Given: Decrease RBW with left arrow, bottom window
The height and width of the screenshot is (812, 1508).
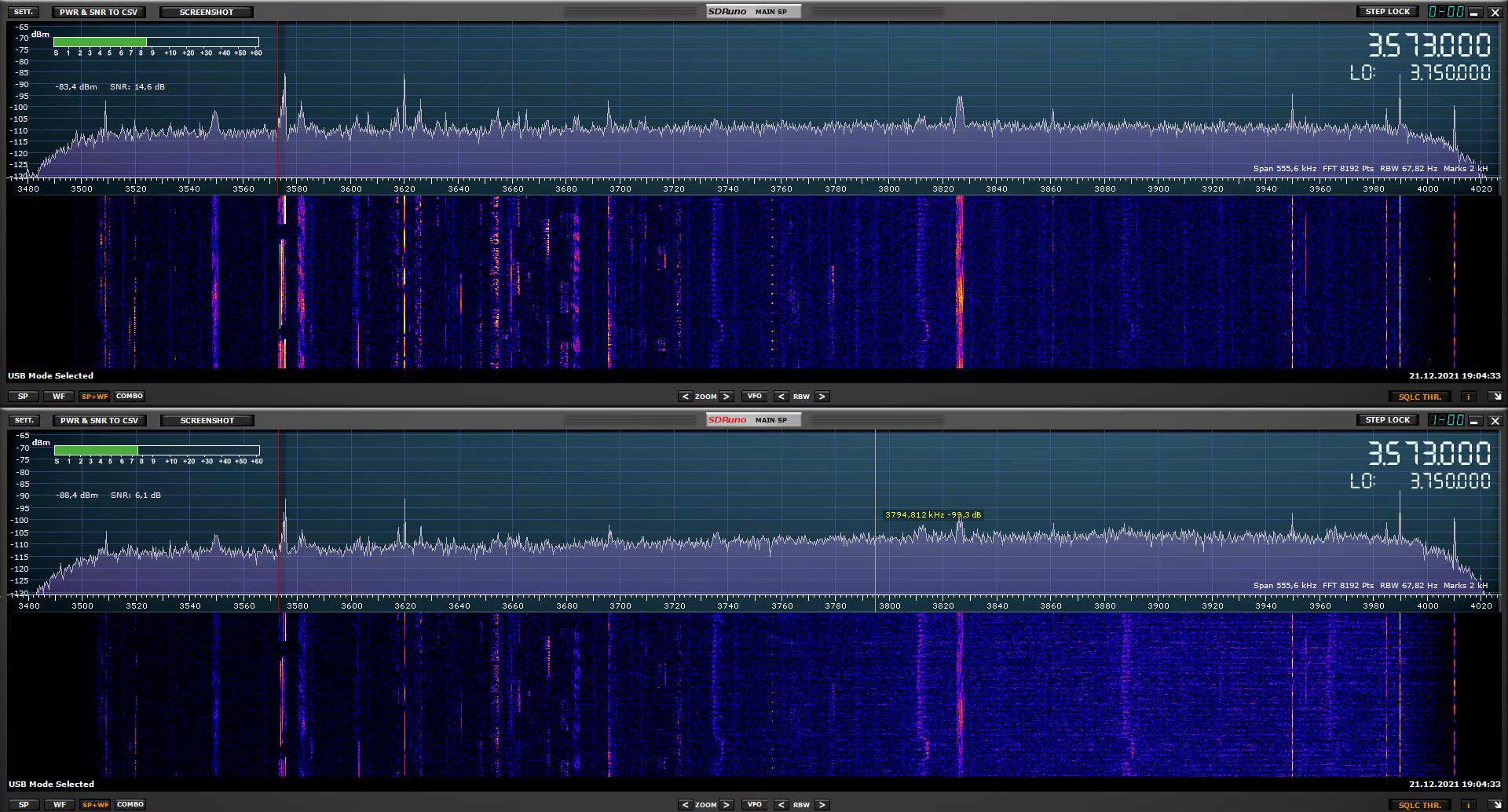Looking at the screenshot, I should [781, 805].
